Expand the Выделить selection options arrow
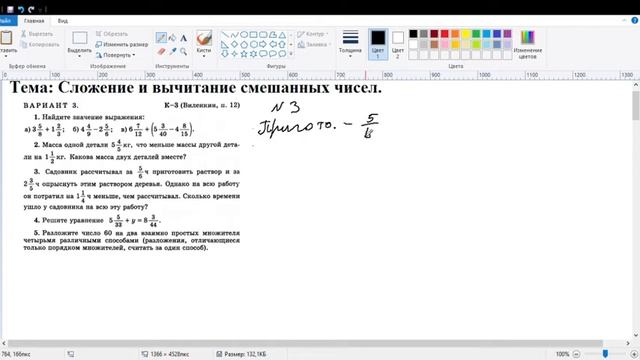The width and height of the screenshot is (640, 360). (80, 56)
